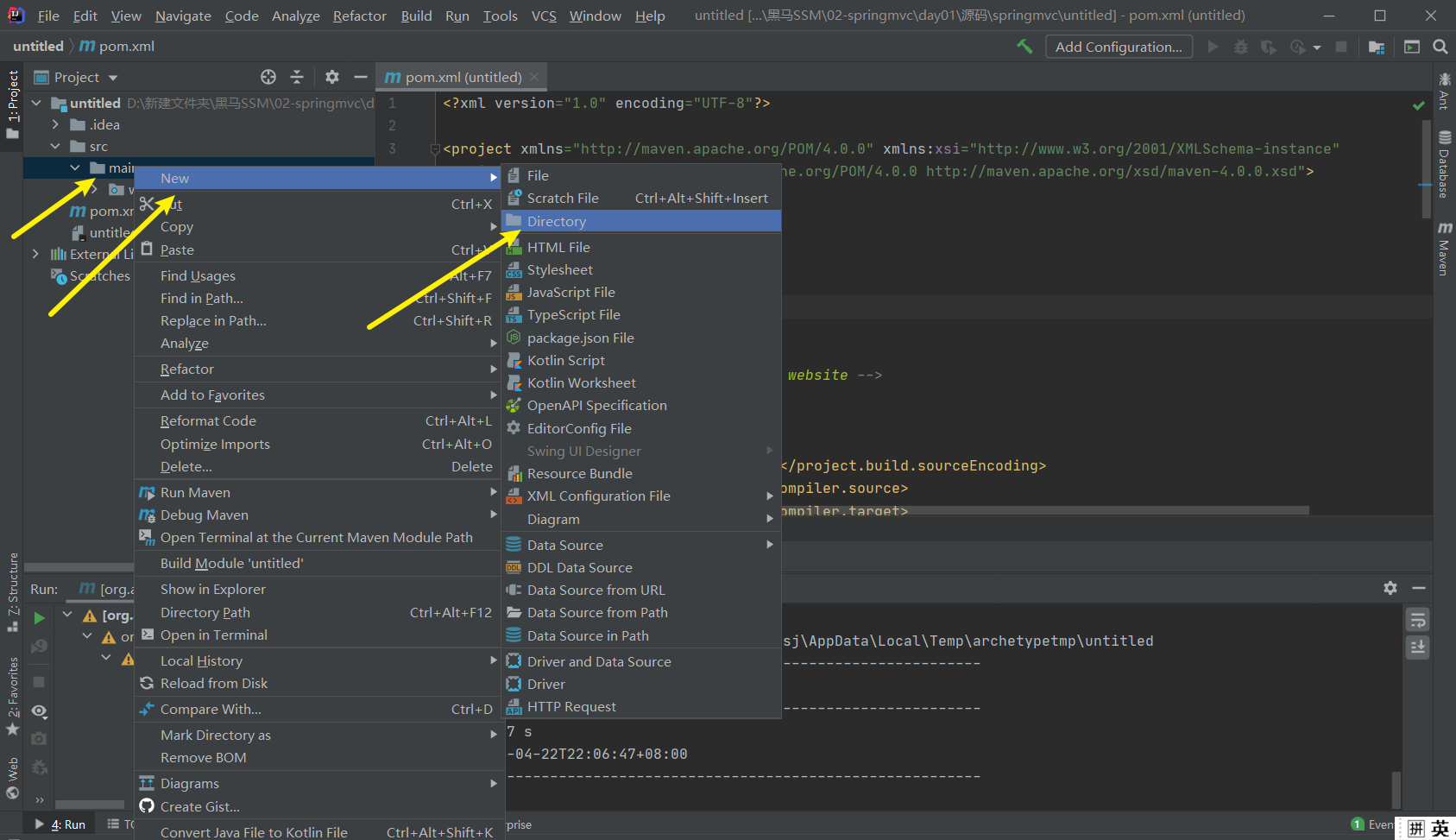Toggle soft-wrap icon in Run console

click(1417, 620)
